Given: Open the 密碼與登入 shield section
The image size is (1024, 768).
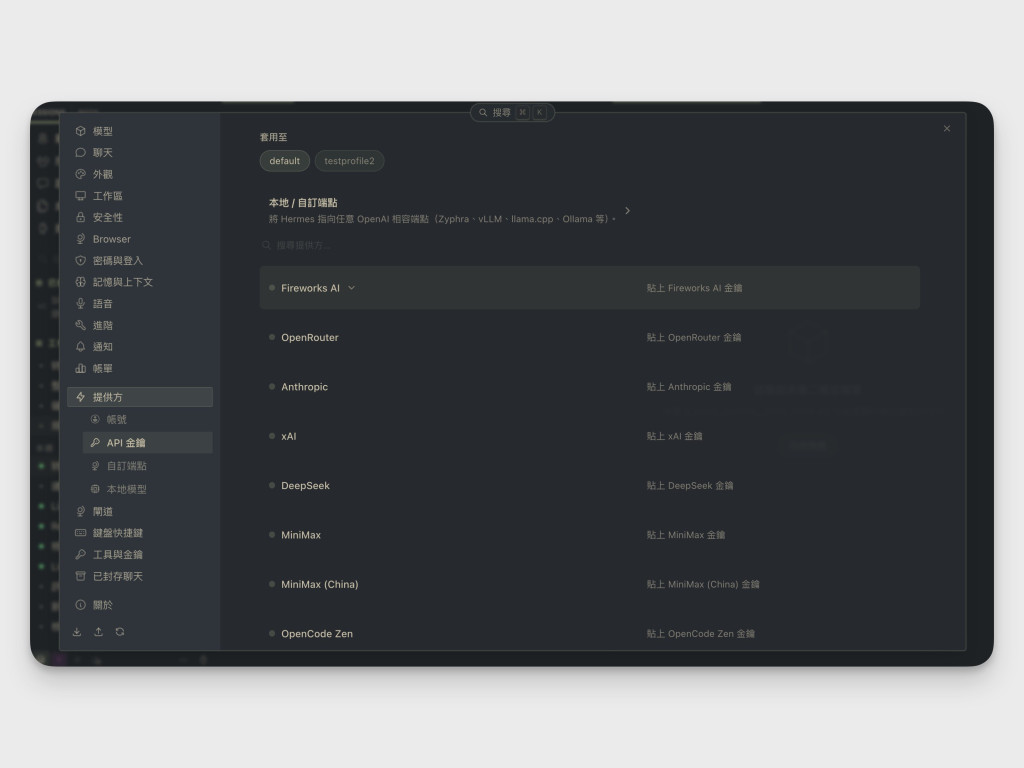Looking at the screenshot, I should point(140,261).
